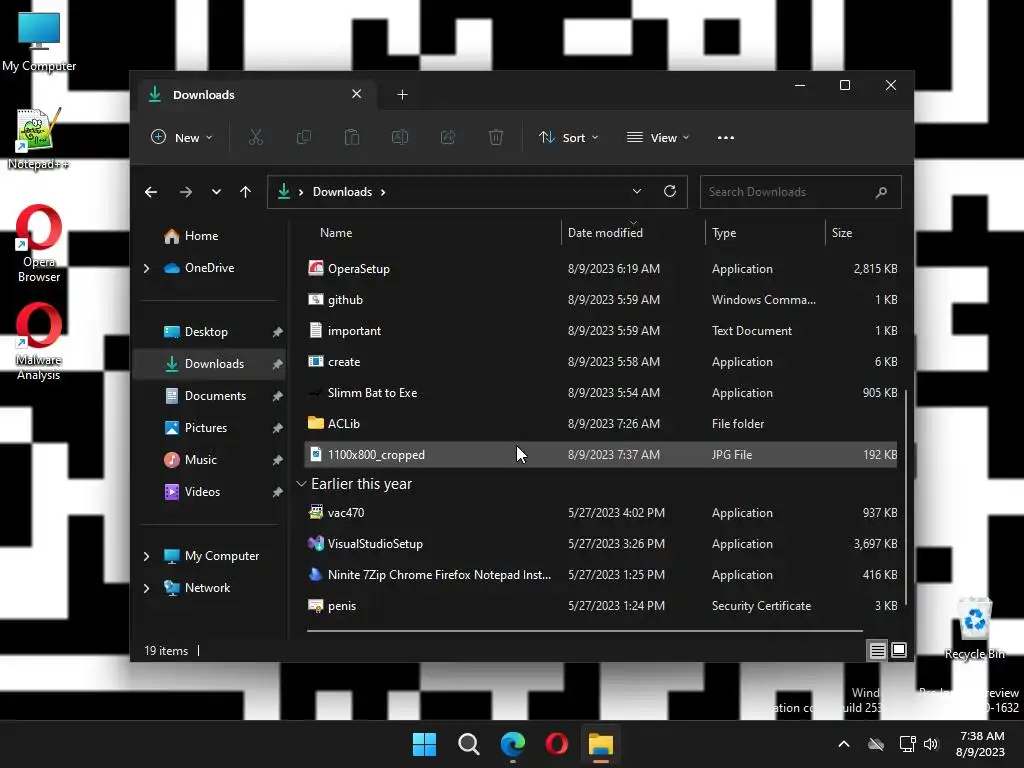Select the ACLib folder
The height and width of the screenshot is (768, 1024).
601,424
